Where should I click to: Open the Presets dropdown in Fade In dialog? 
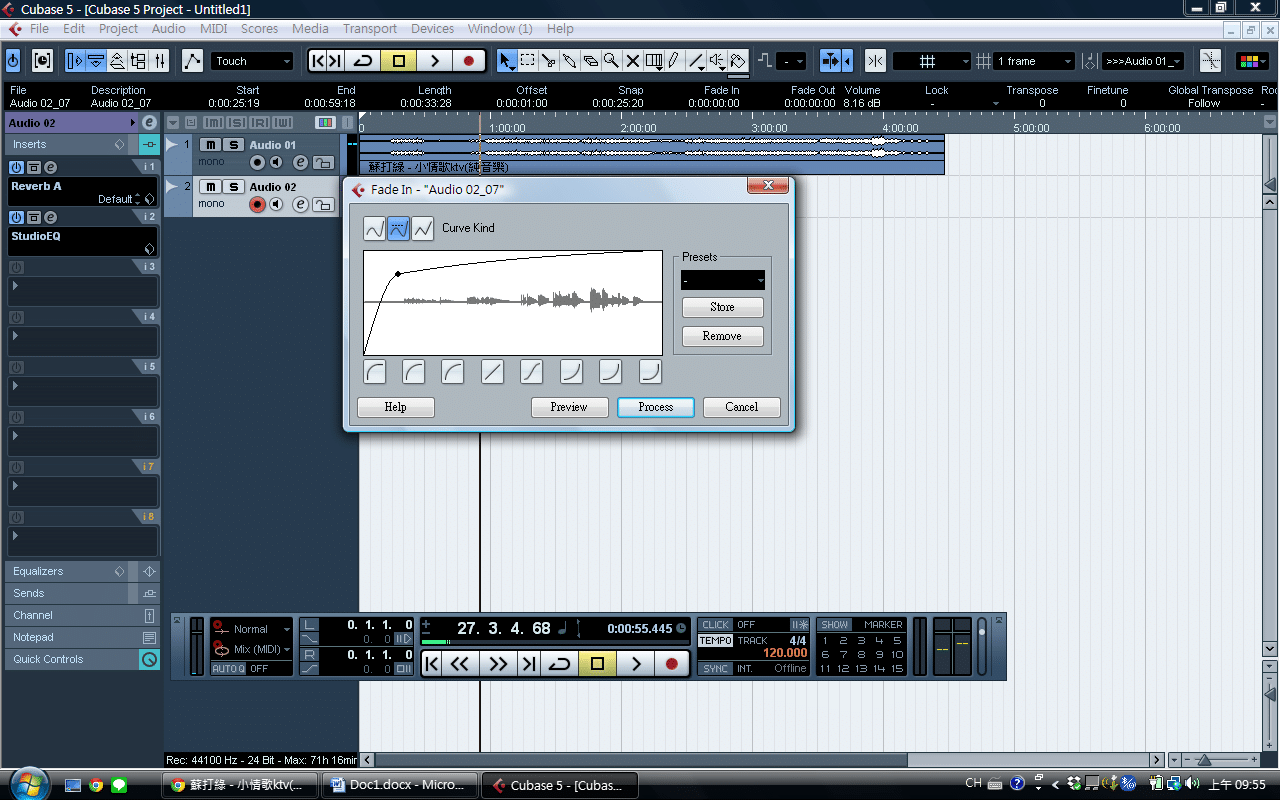pos(723,281)
